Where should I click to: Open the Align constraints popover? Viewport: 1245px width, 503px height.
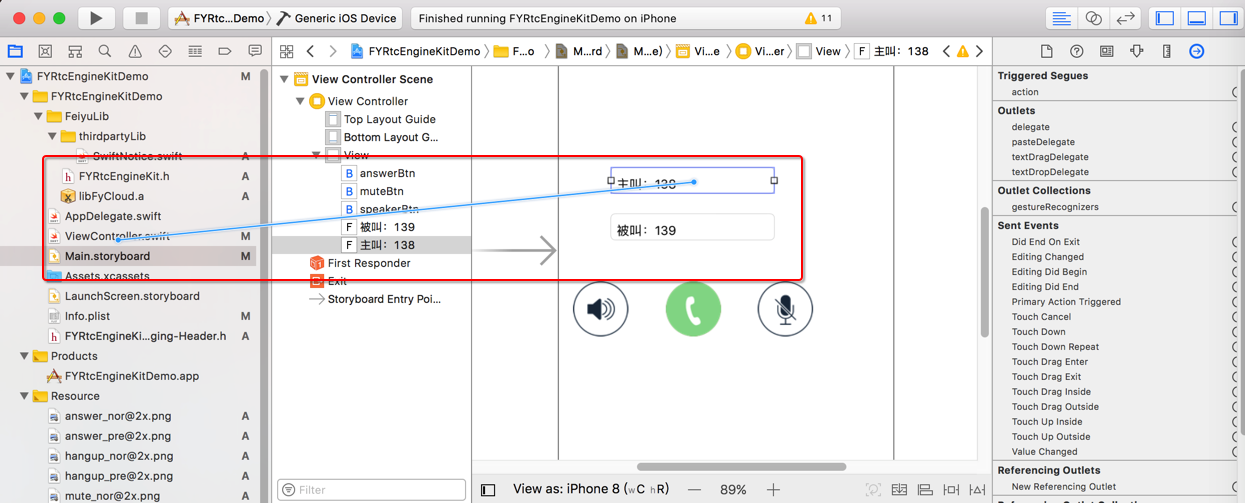[925, 490]
